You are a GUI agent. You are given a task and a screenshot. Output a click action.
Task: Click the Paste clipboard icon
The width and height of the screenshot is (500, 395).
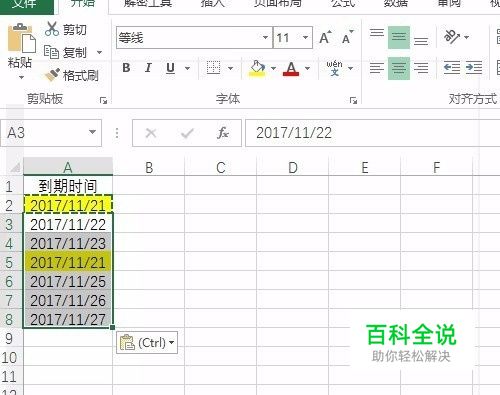(21, 38)
